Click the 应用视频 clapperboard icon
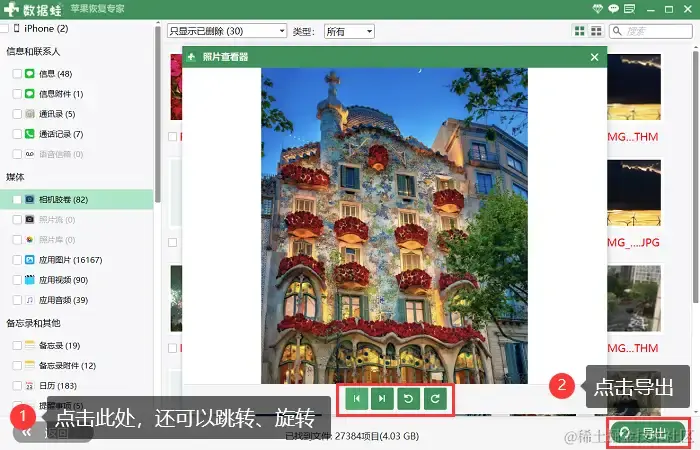The width and height of the screenshot is (700, 450). pyautogui.click(x=29, y=280)
